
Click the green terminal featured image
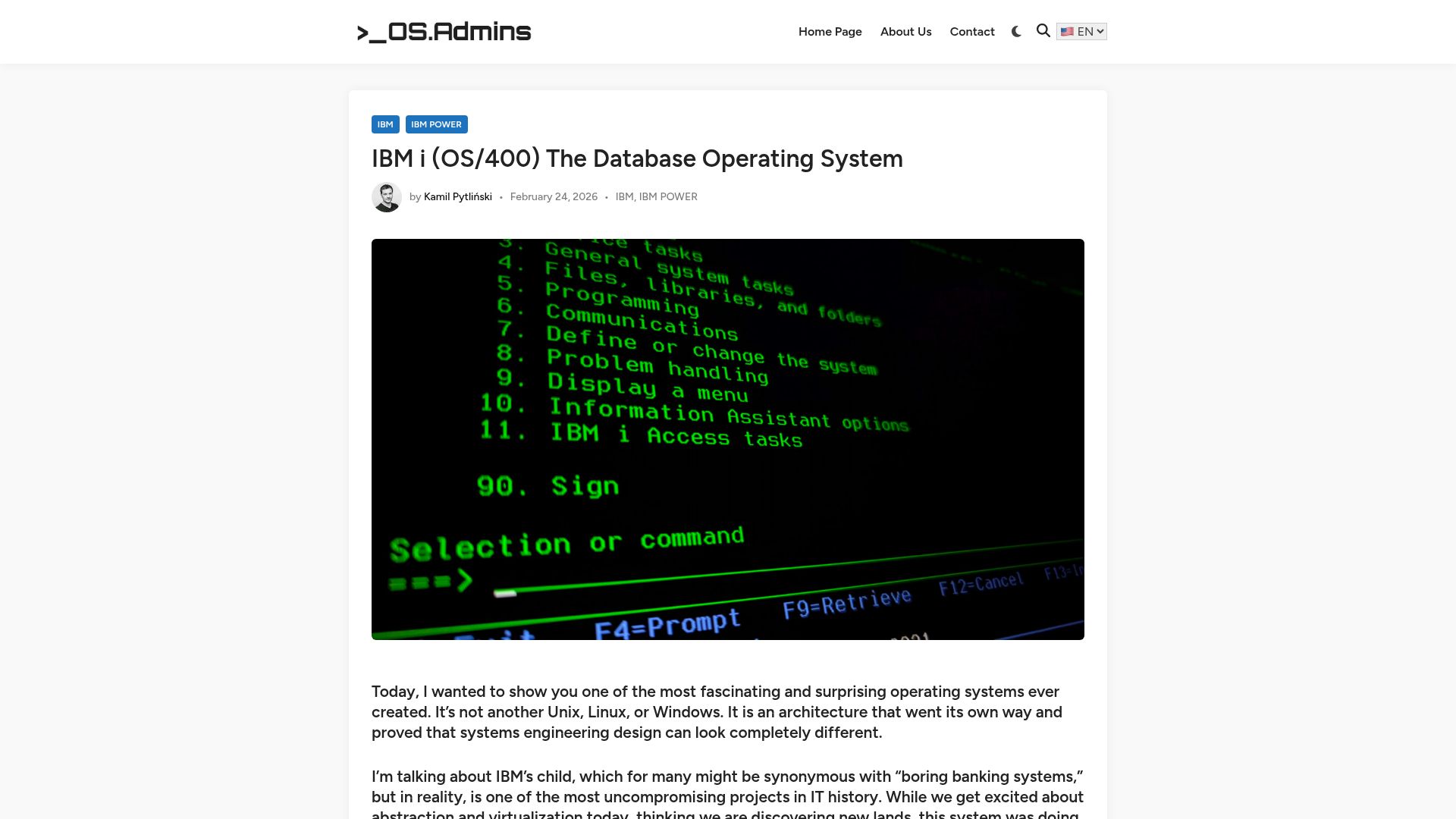click(x=728, y=439)
